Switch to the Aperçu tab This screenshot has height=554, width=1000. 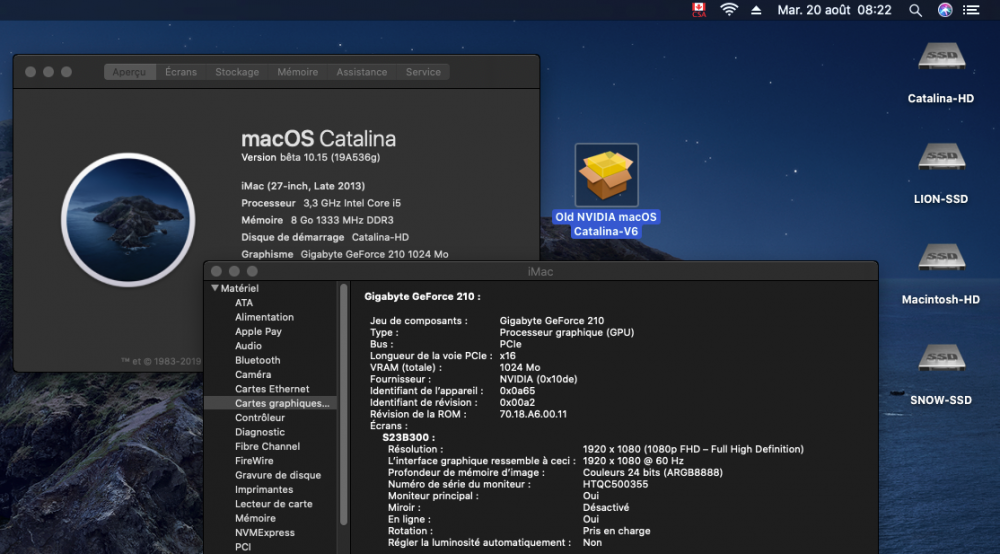129,72
